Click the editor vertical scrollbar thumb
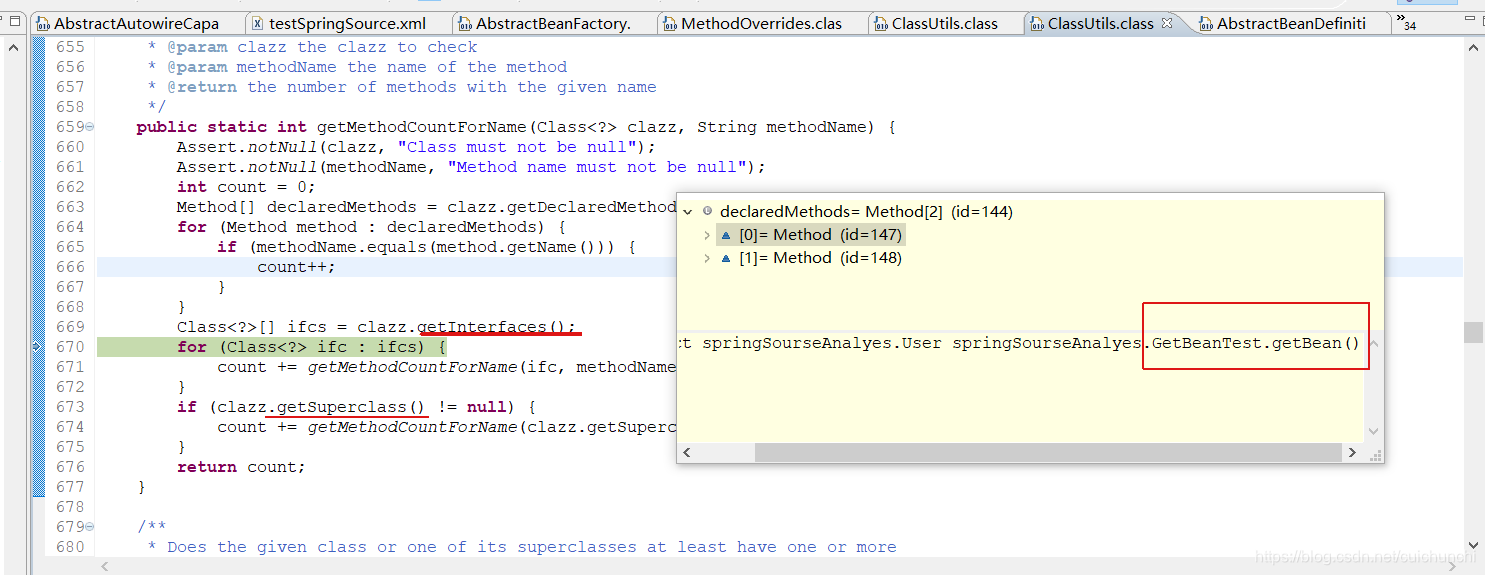Screen dimensions: 1485x575 (x=1473, y=333)
